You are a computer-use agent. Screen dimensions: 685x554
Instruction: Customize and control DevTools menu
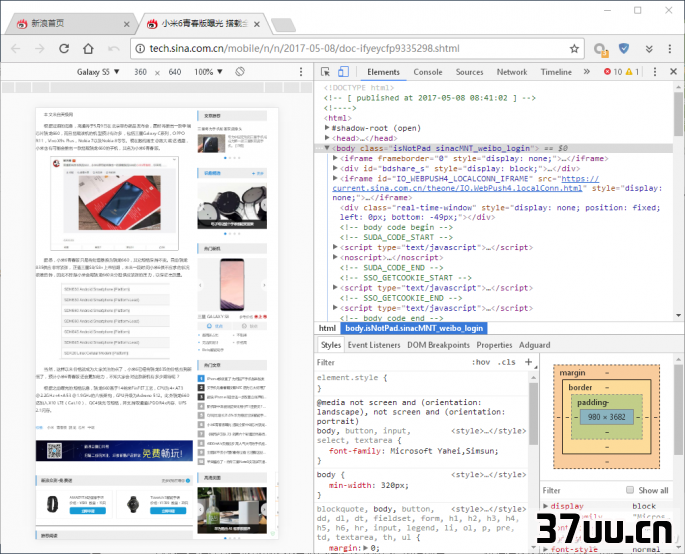click(654, 72)
